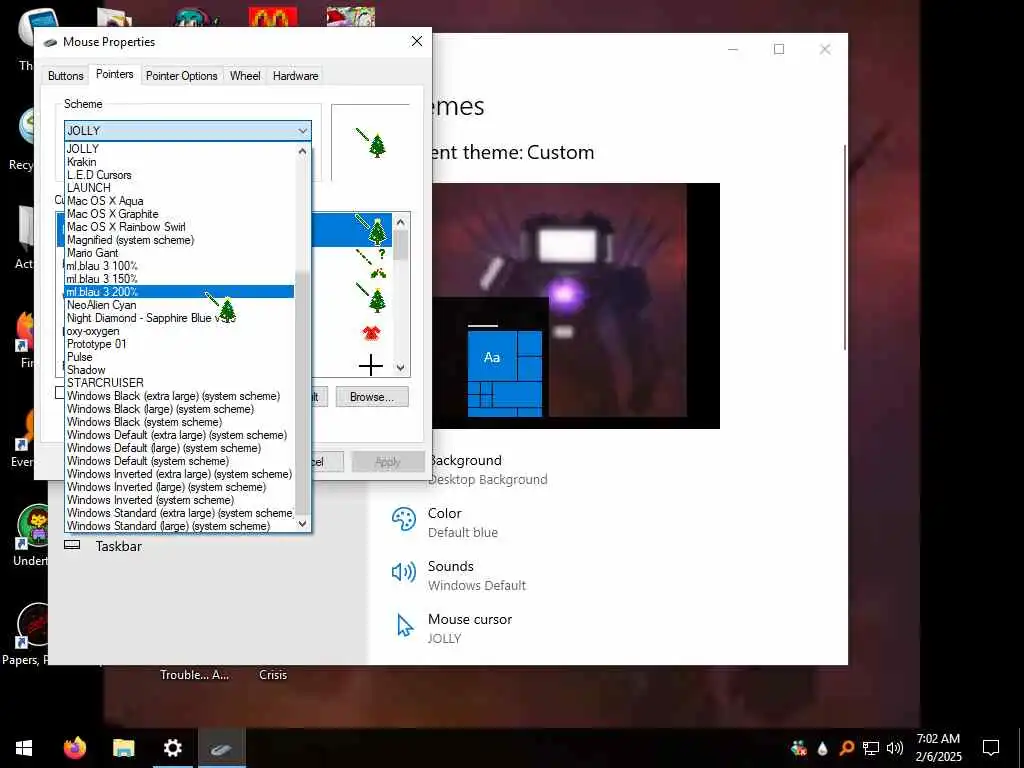Click the current theme preview thumbnail
Screen dimensions: 1024x768
point(576,306)
